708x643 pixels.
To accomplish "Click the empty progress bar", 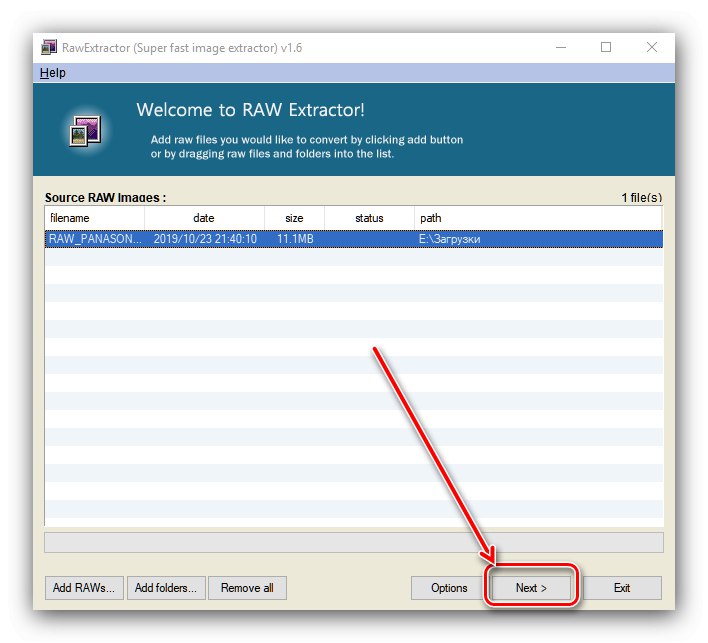I will pyautogui.click(x=354, y=542).
